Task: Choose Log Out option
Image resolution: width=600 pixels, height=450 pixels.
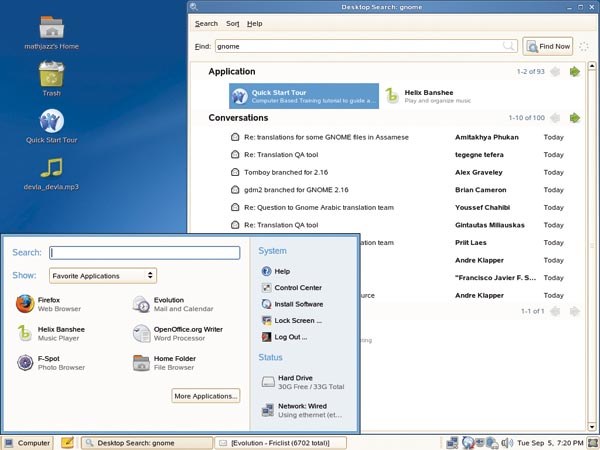Action: click(284, 337)
